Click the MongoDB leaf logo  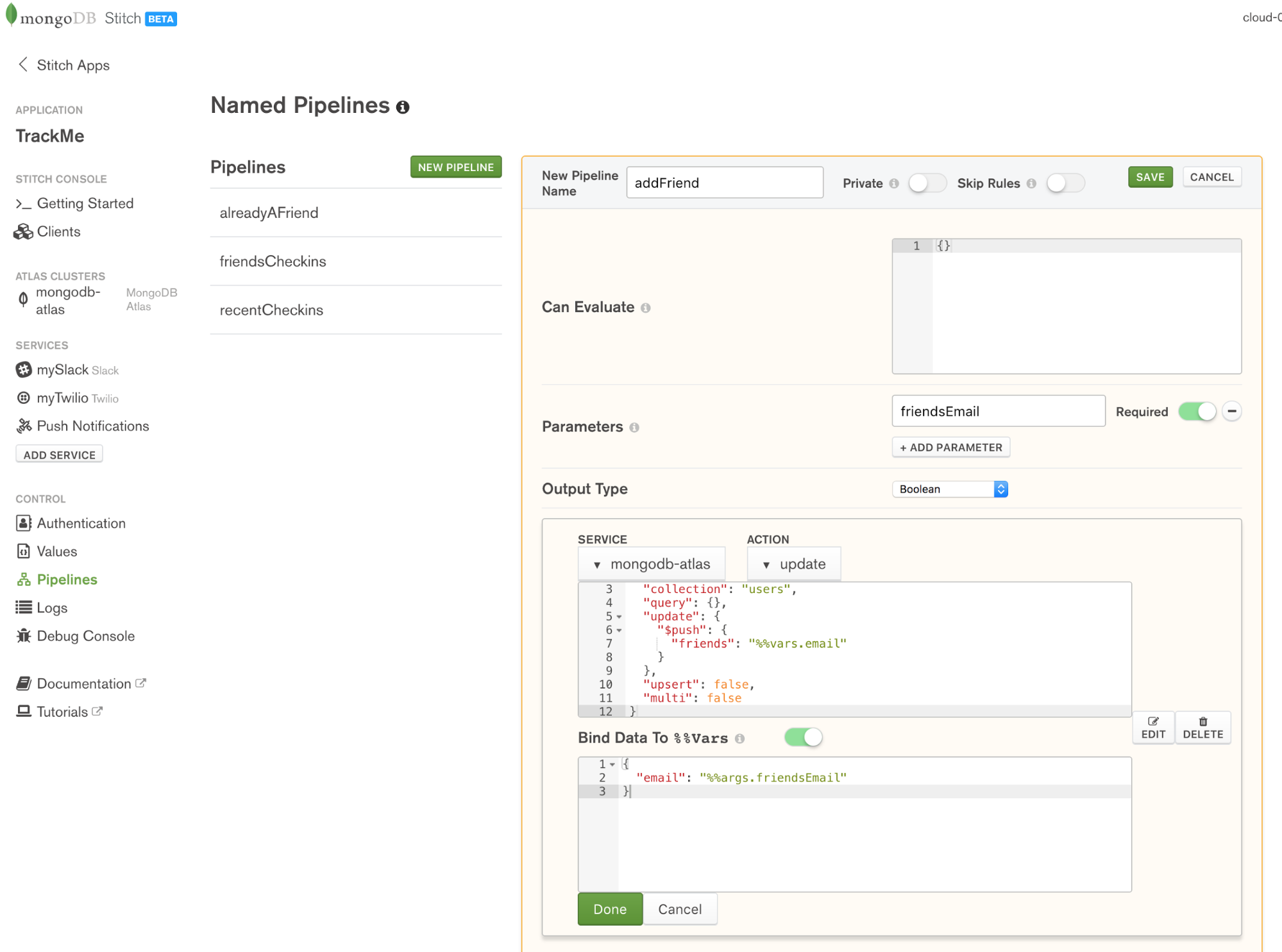coord(12,15)
